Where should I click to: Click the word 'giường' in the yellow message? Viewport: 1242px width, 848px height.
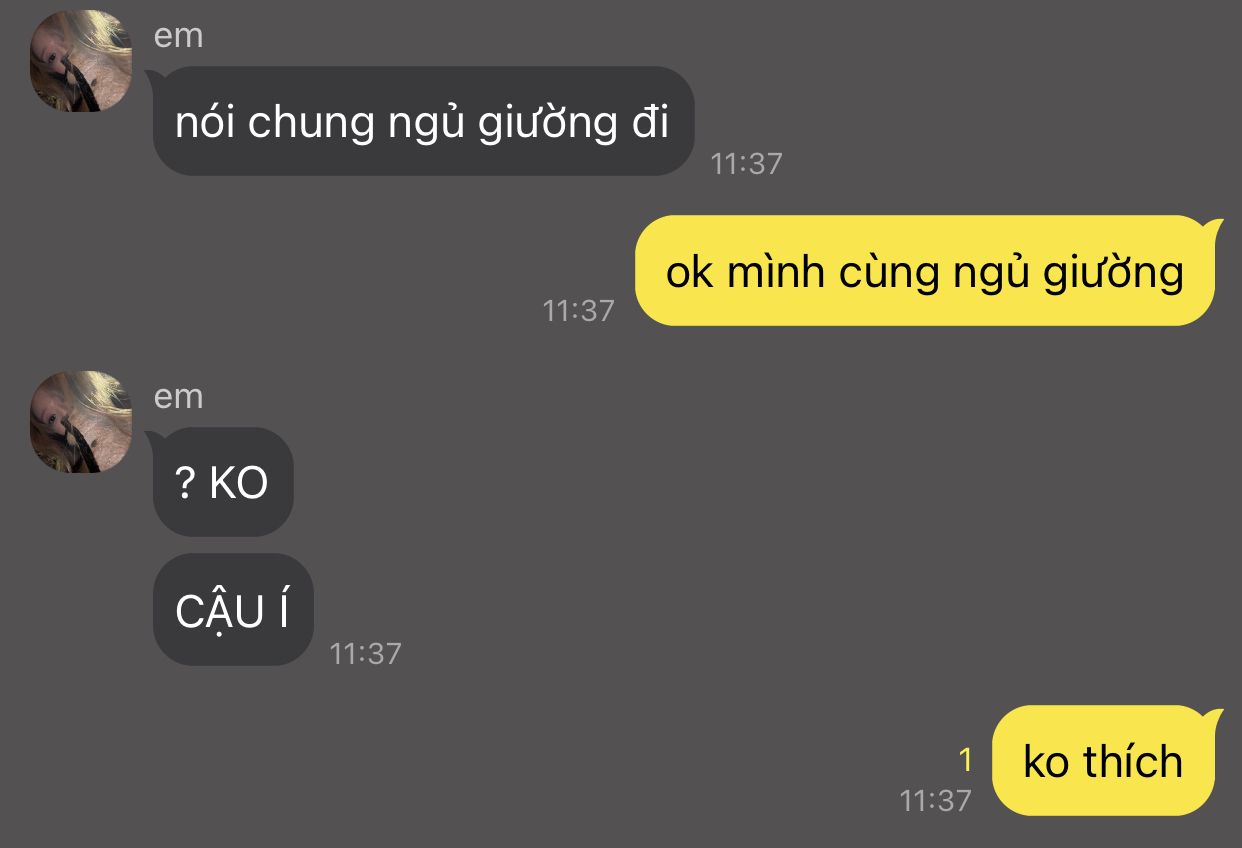tap(1113, 273)
